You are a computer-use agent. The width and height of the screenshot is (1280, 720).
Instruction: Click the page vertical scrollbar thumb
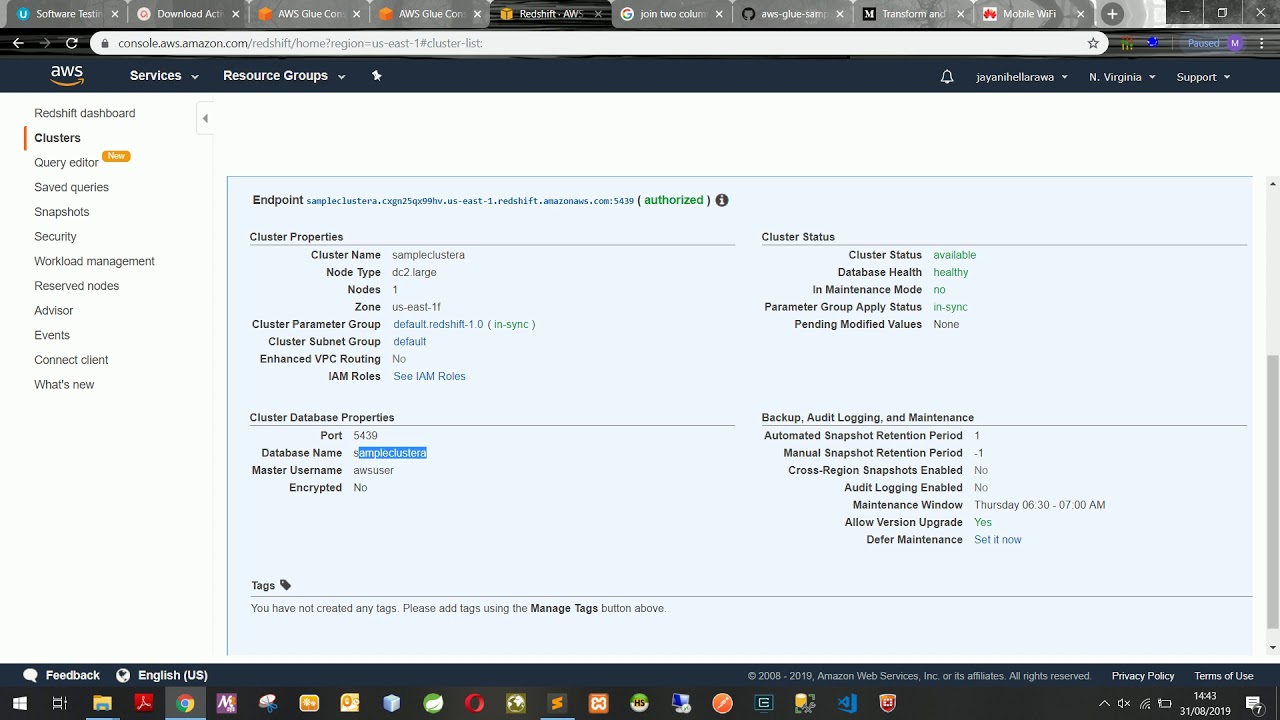point(1272,490)
